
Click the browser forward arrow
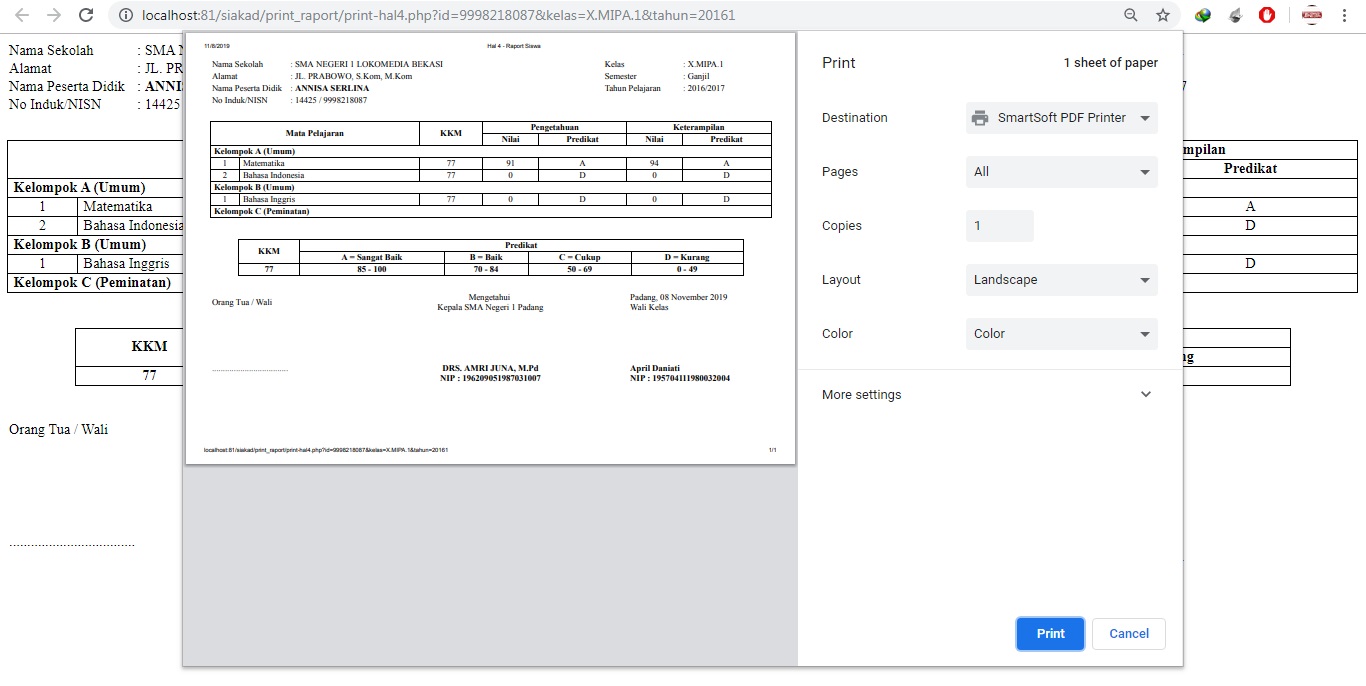(x=54, y=15)
